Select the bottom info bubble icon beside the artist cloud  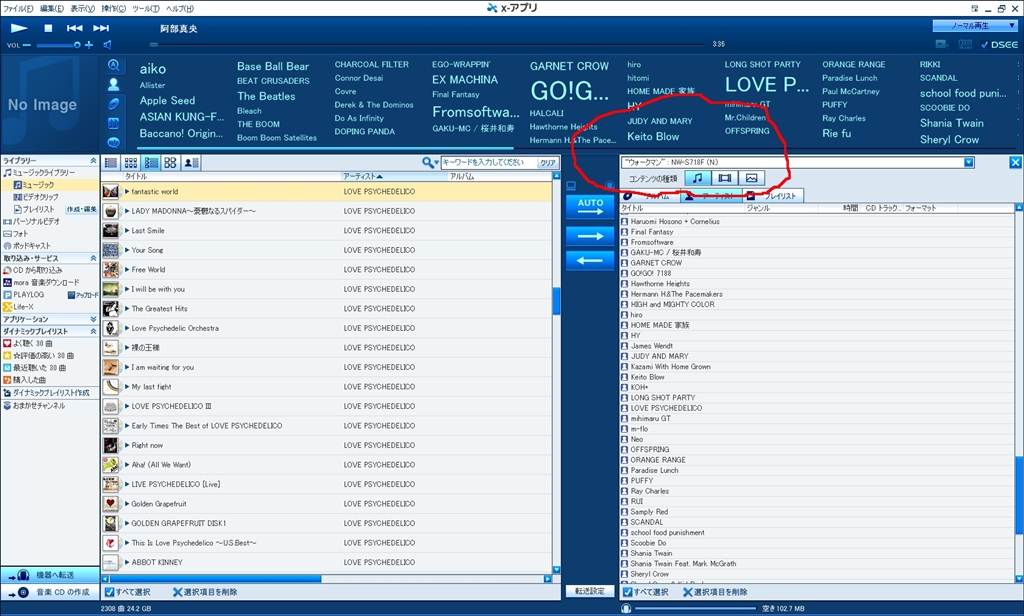(114, 142)
